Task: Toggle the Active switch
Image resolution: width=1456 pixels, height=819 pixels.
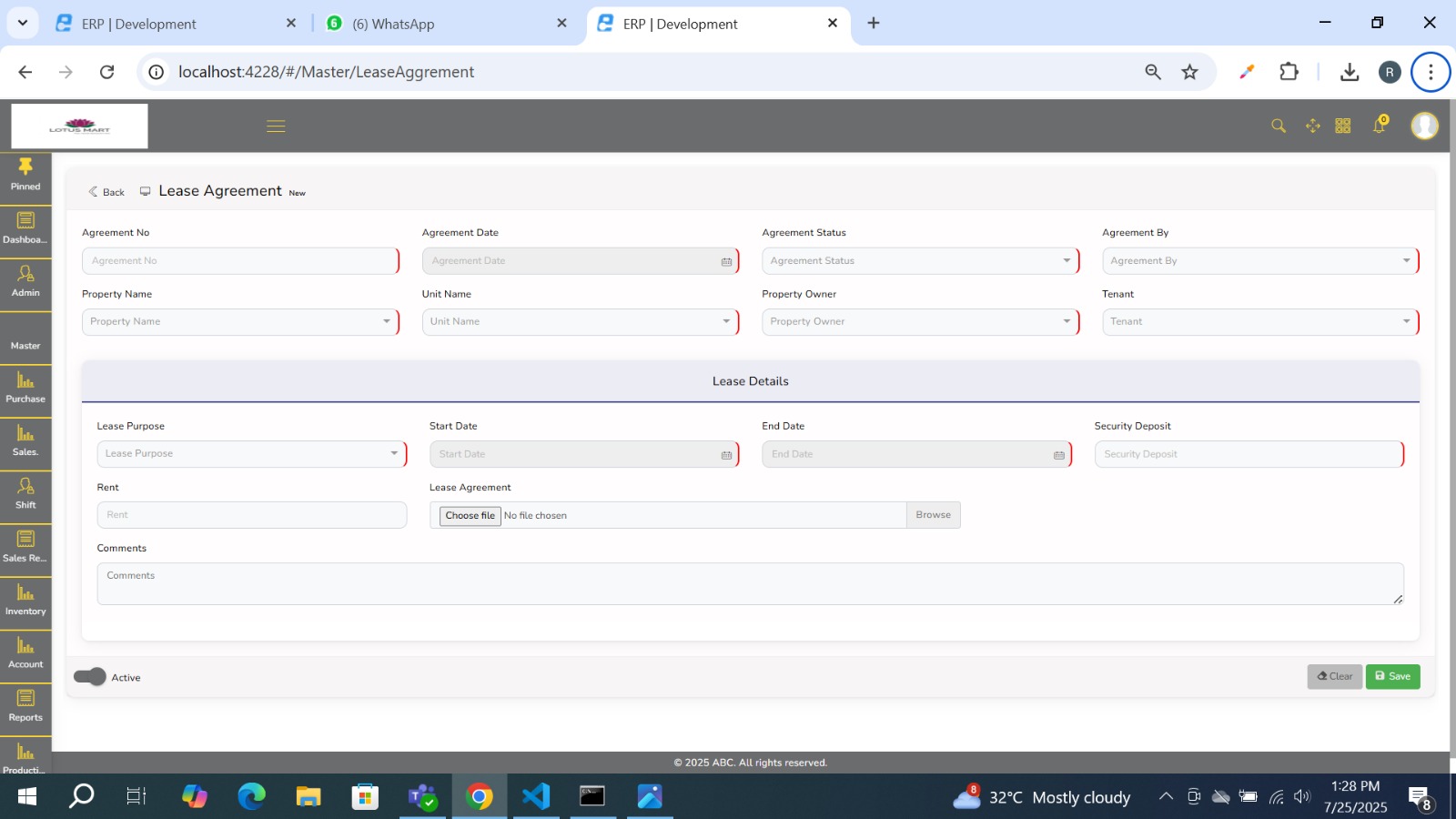Action: click(x=90, y=677)
